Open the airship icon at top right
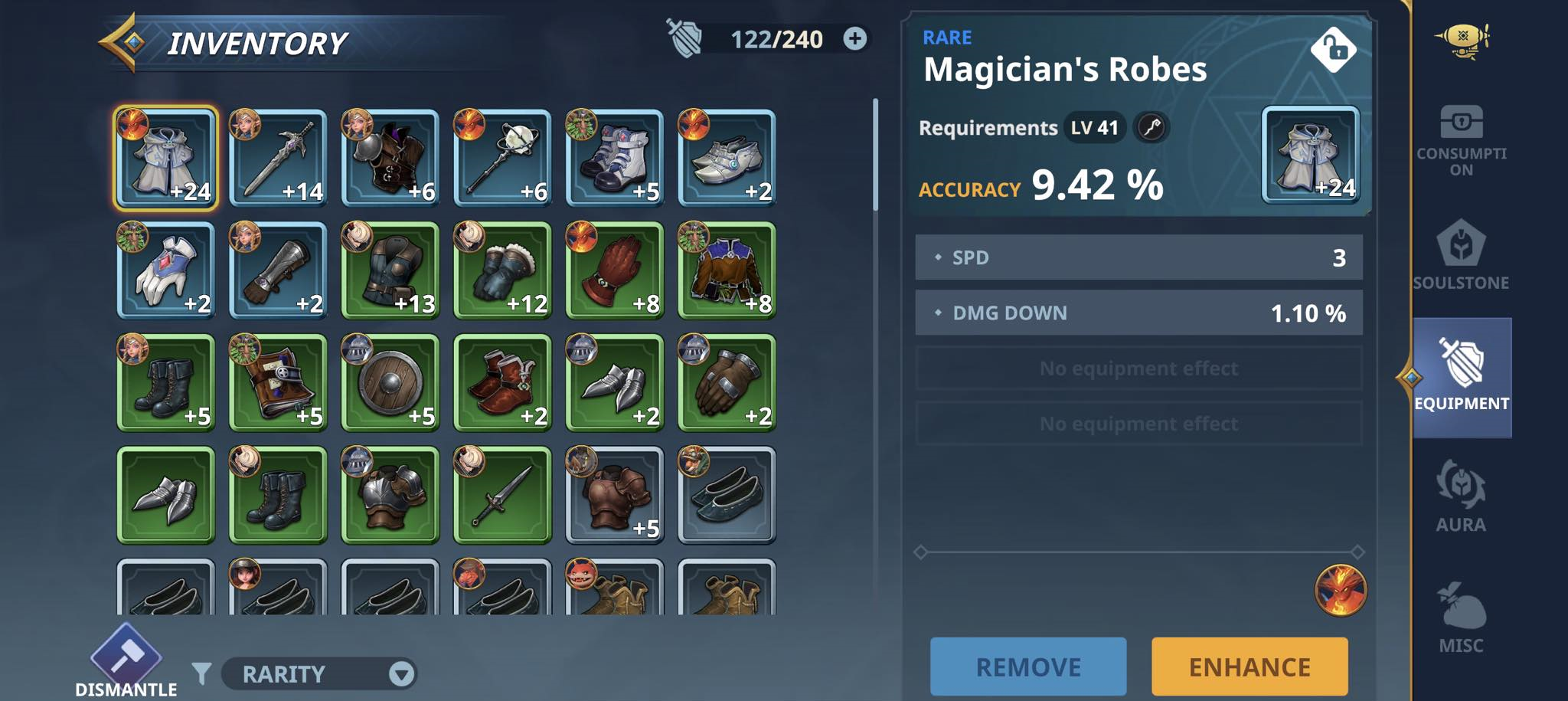Image resolution: width=1568 pixels, height=701 pixels. click(1462, 40)
